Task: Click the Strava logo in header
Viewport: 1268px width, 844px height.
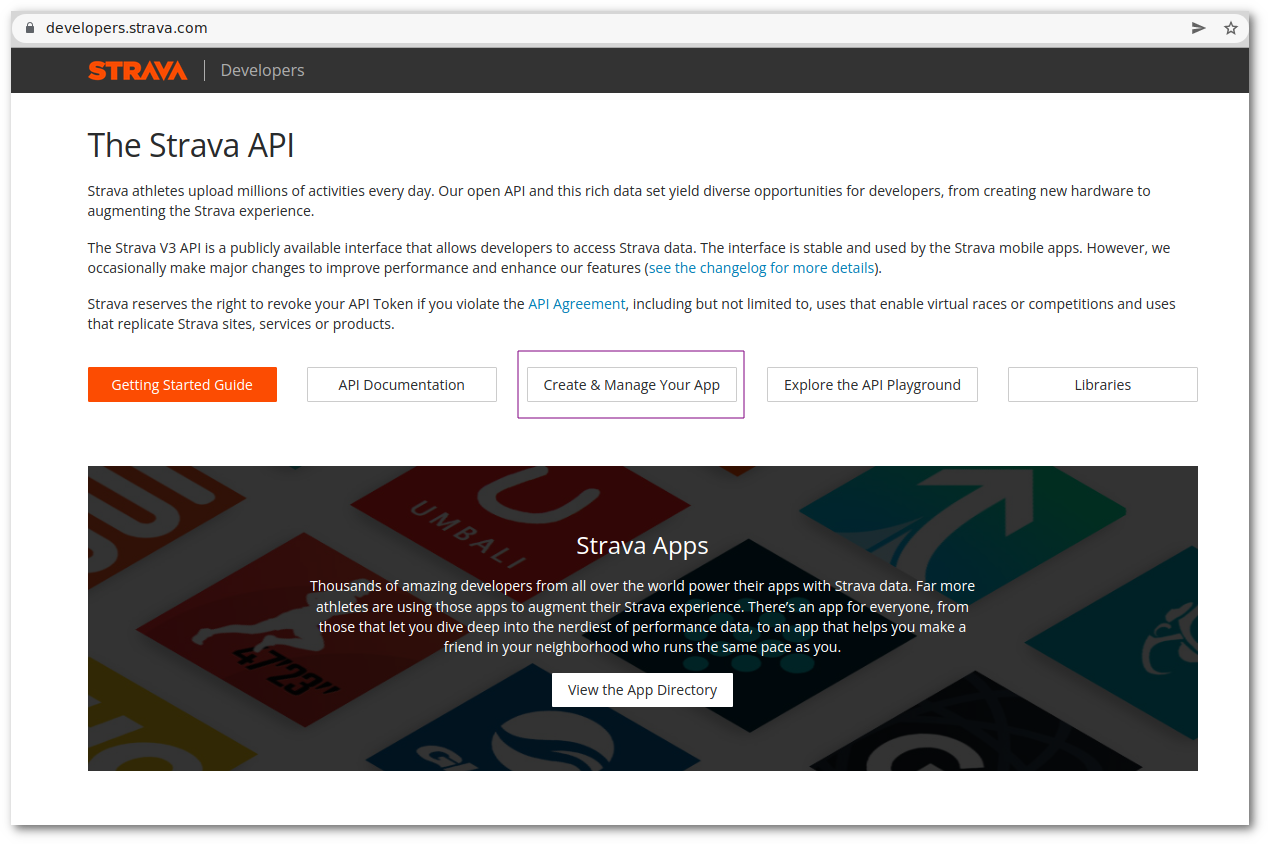Action: [137, 70]
